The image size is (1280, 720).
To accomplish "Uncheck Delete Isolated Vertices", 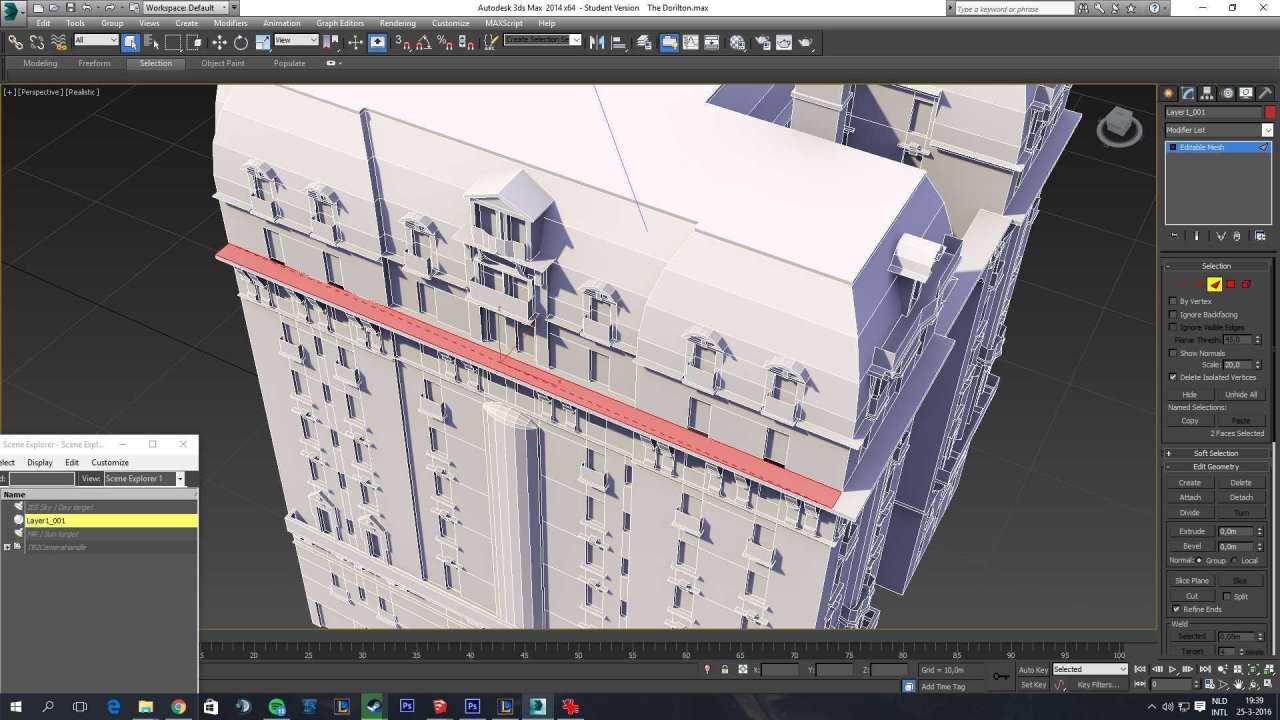I will tap(1173, 377).
